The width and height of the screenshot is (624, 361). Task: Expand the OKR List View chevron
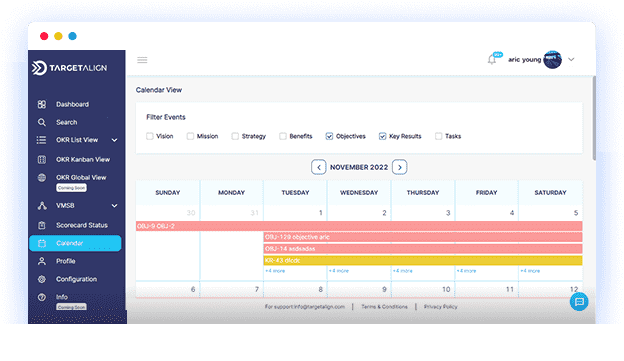click(x=115, y=140)
